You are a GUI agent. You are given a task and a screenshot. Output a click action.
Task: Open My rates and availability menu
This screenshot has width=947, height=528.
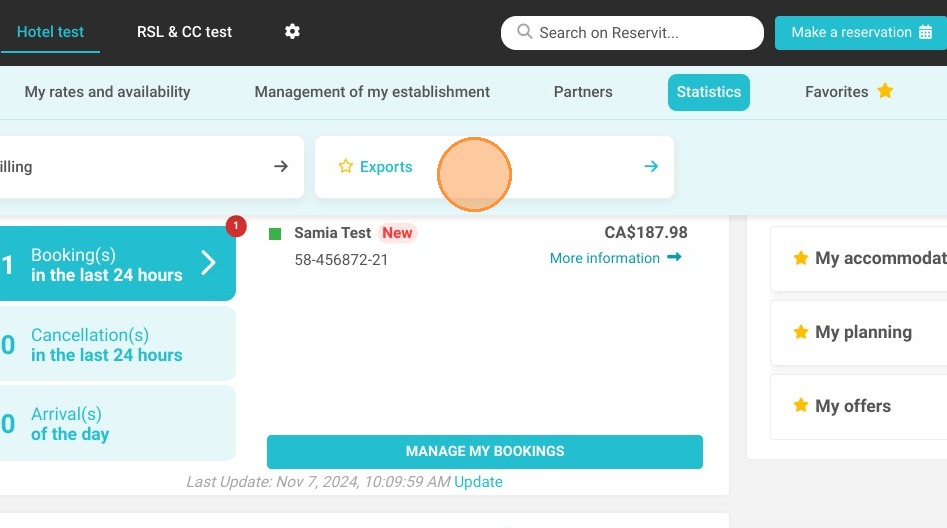click(108, 92)
